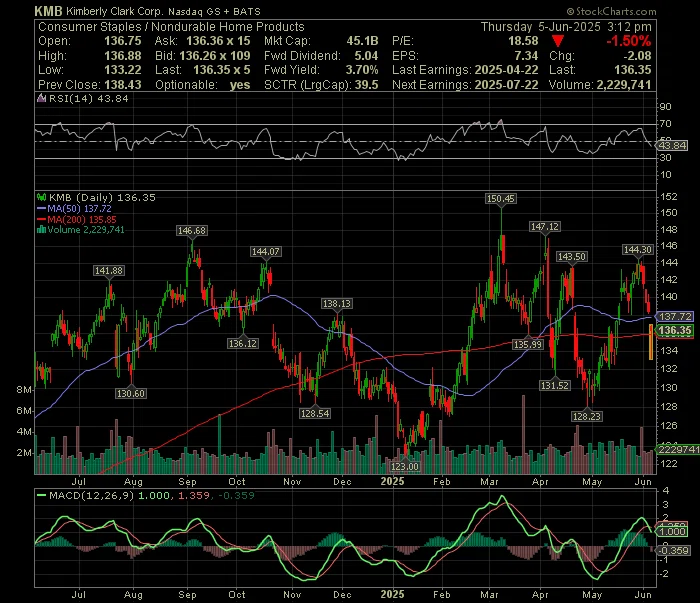Viewport: 700px width, 603px height.
Task: Click the MA(200) 135.85 legend entry
Action: tap(76, 219)
